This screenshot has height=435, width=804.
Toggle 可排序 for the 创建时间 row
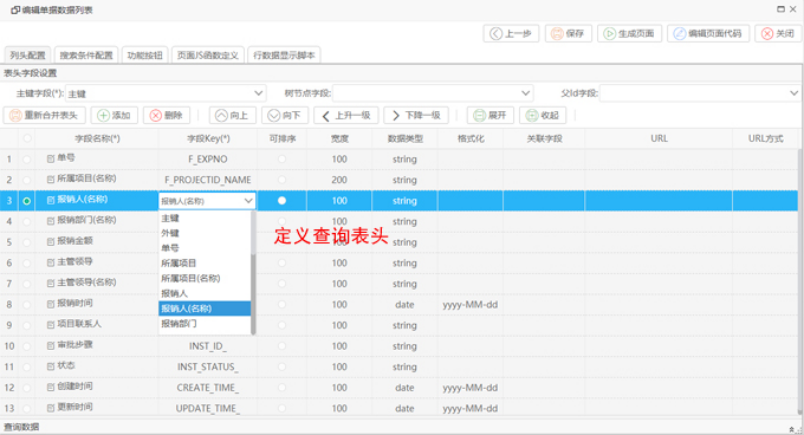click(x=282, y=388)
